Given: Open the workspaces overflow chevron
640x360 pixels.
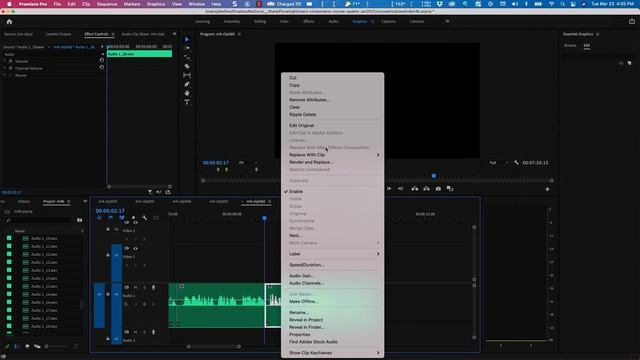Looking at the screenshot, I should pyautogui.click(x=447, y=21).
